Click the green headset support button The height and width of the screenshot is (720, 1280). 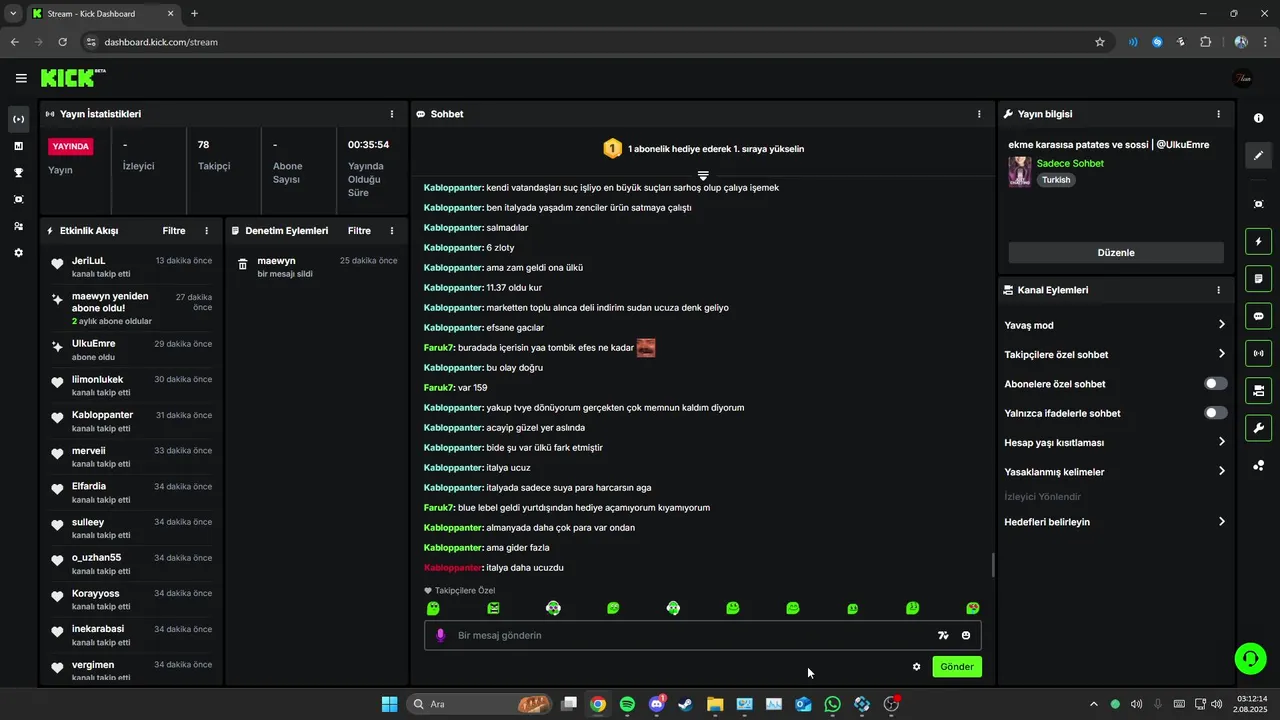[1250, 658]
